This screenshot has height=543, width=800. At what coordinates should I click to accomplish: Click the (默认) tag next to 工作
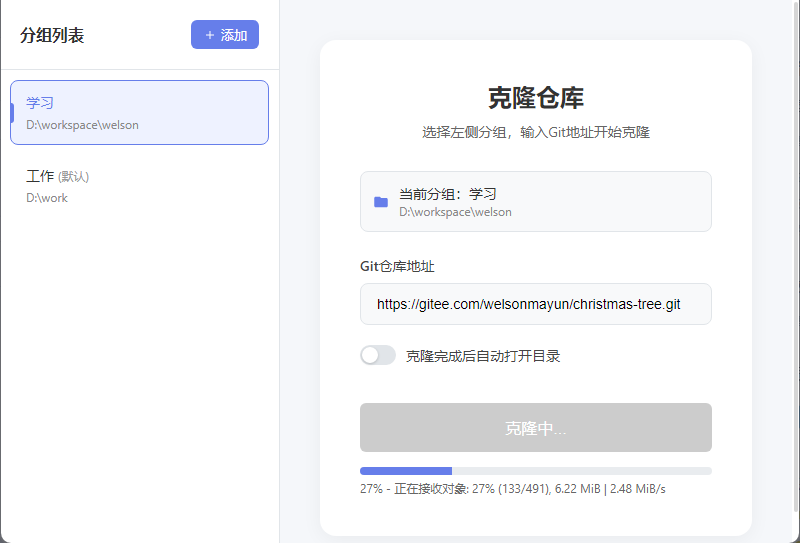(x=74, y=177)
